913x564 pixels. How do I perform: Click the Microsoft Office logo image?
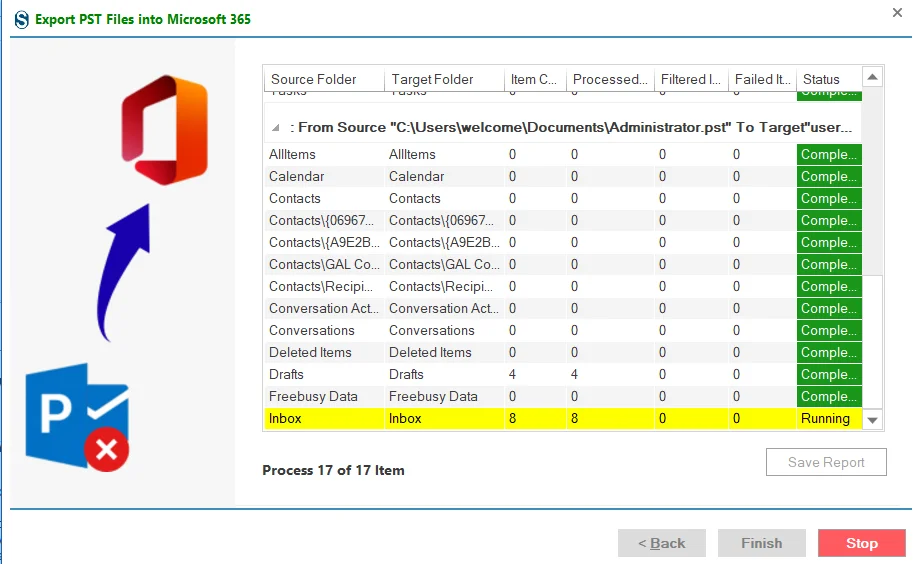point(165,130)
